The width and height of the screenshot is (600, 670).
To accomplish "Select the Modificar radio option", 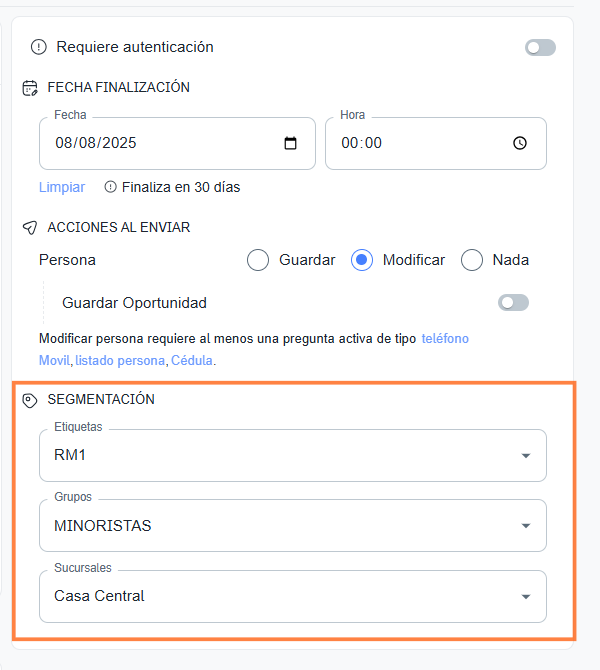I will (x=362, y=260).
